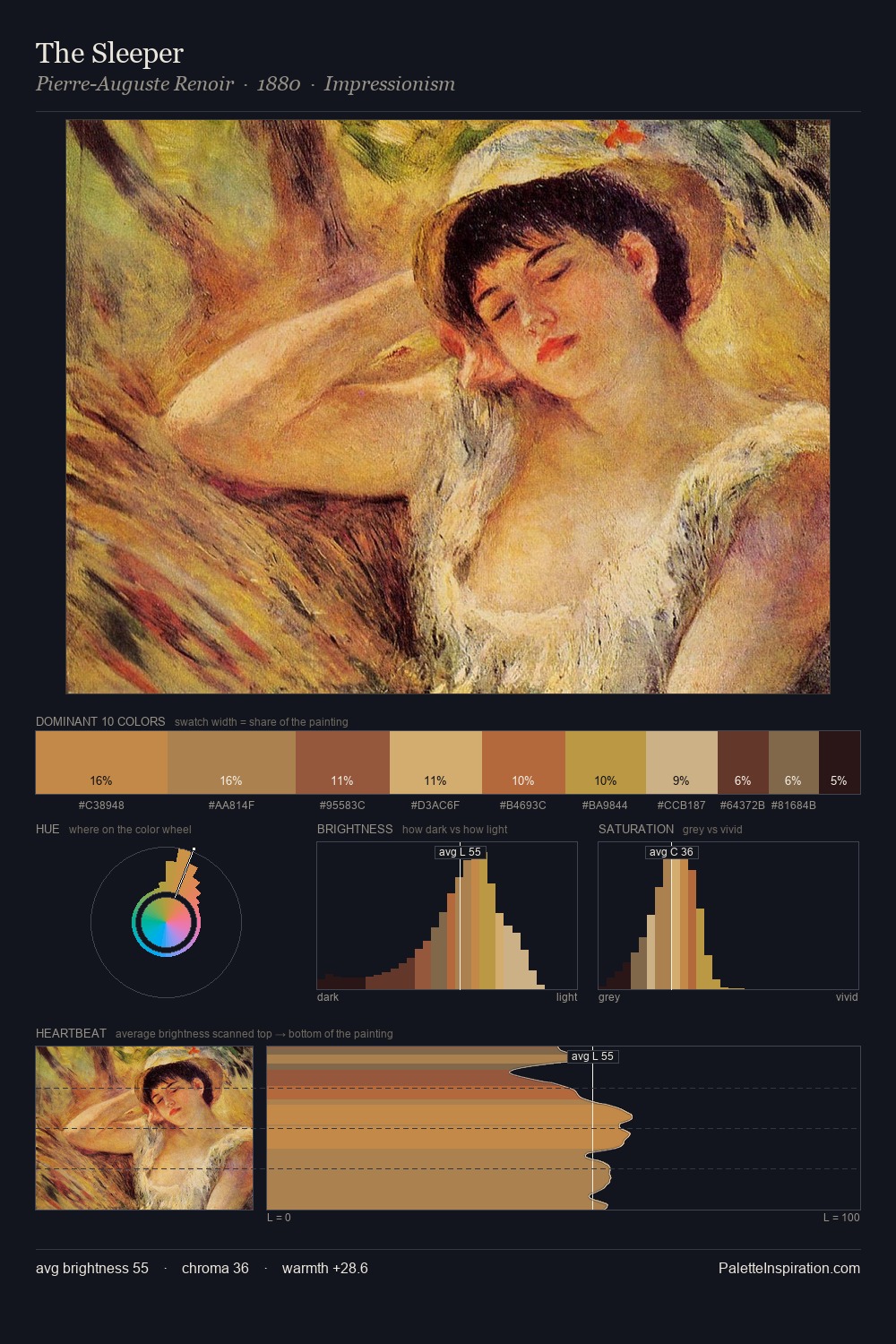This screenshot has height=1344, width=896.
Task: Click the Impressionism style label
Action: [x=390, y=84]
